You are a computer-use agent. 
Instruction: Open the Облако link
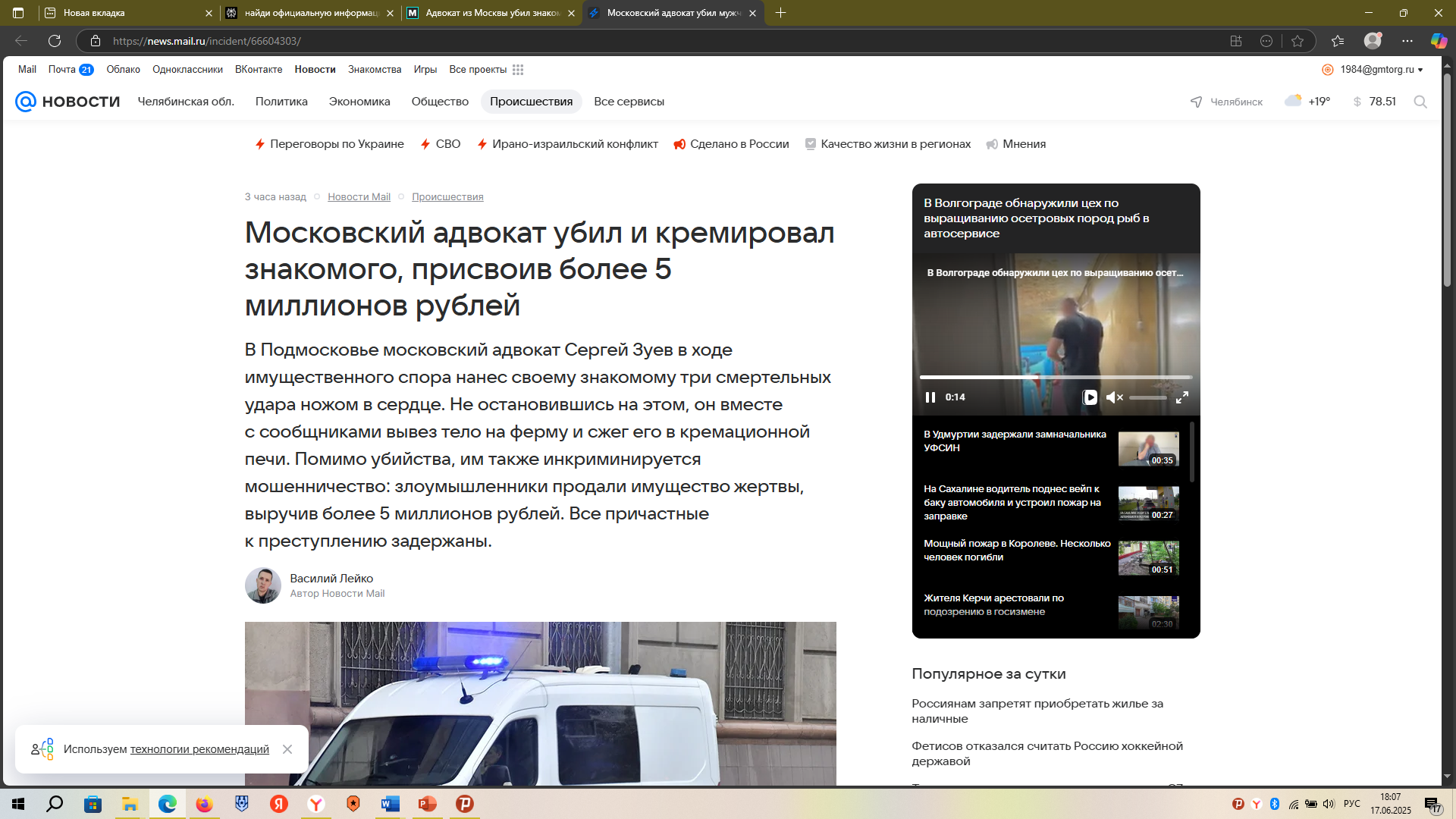[123, 70]
